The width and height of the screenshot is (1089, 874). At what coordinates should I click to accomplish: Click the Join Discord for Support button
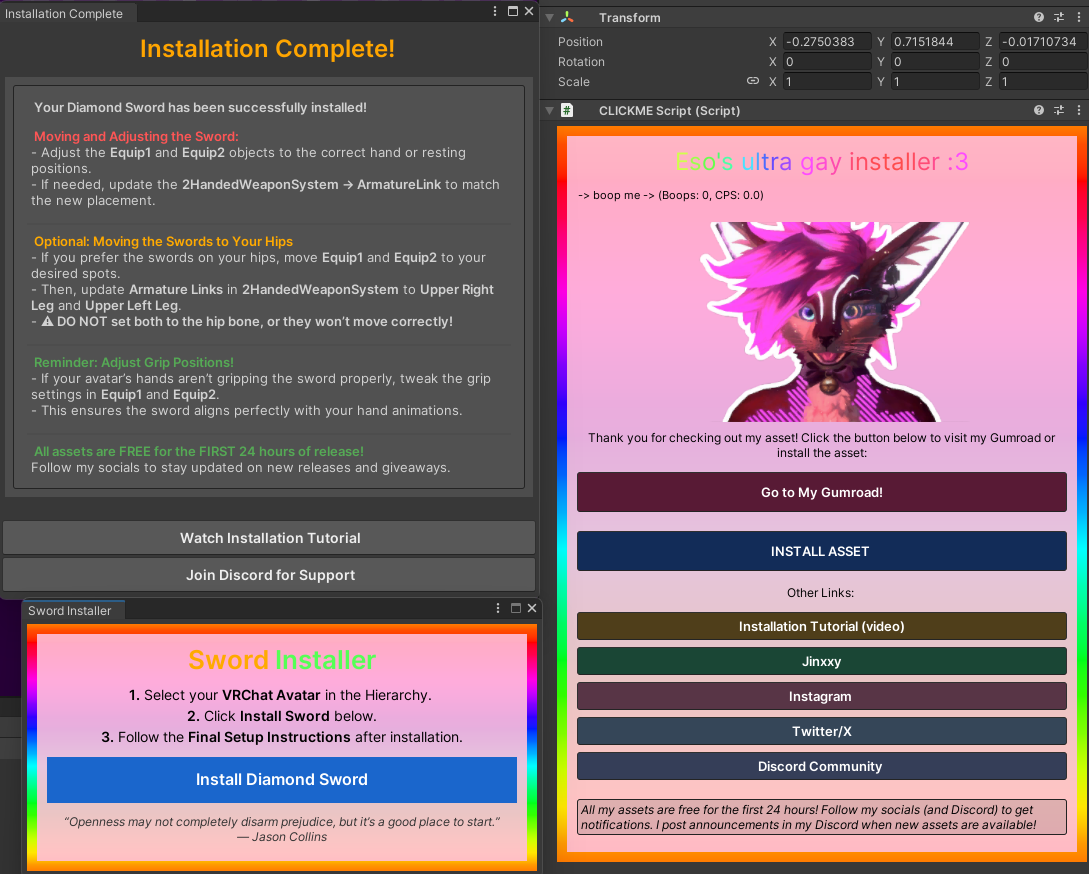(269, 575)
